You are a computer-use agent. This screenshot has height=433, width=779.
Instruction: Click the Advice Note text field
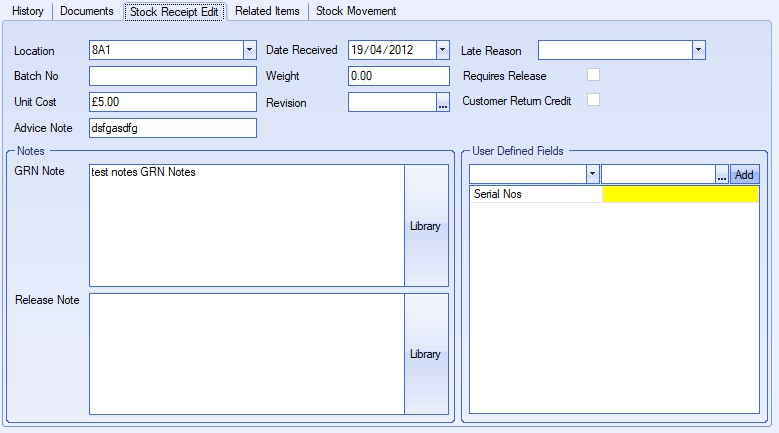pos(173,128)
